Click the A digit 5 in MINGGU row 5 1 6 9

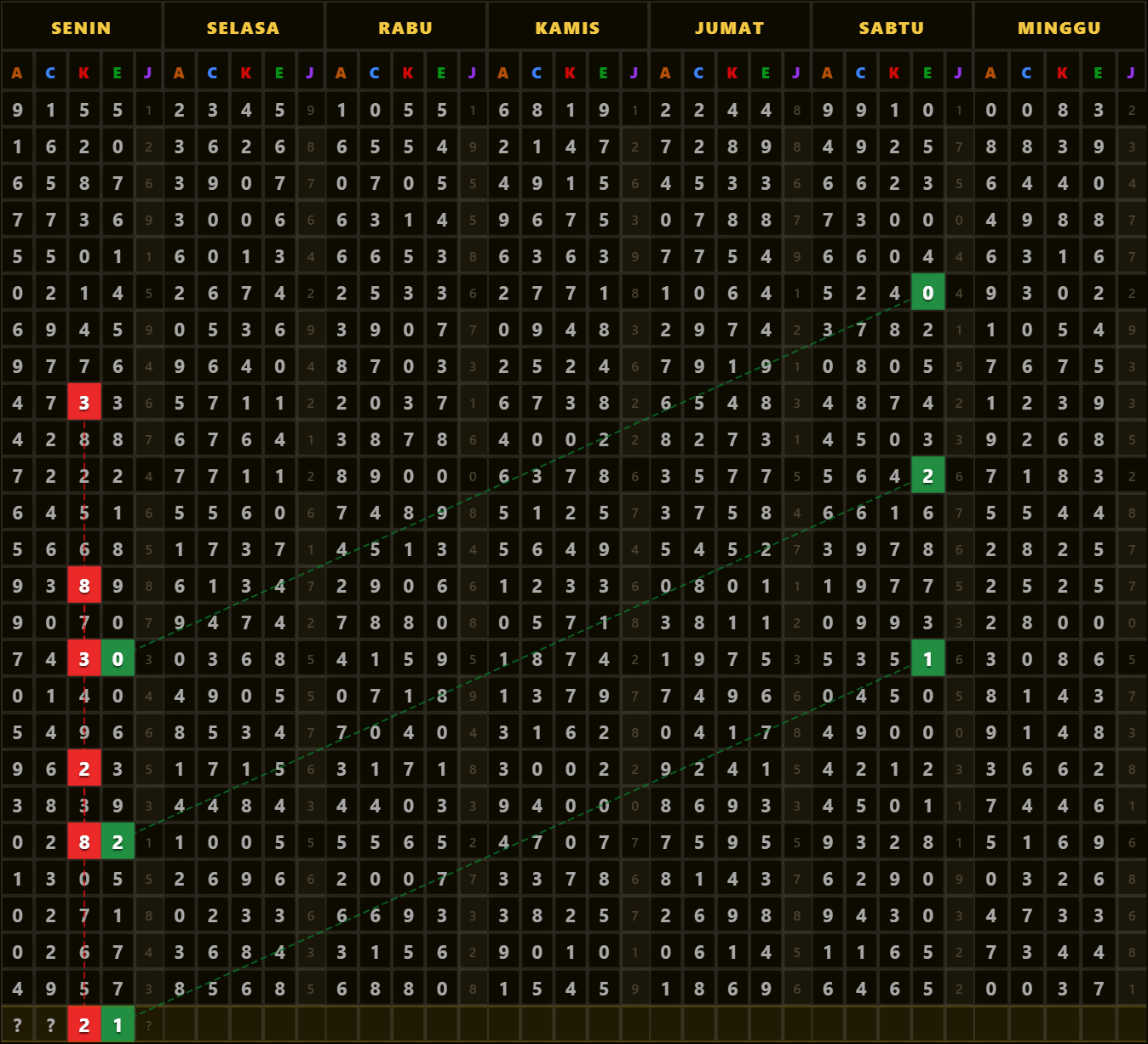(990, 842)
